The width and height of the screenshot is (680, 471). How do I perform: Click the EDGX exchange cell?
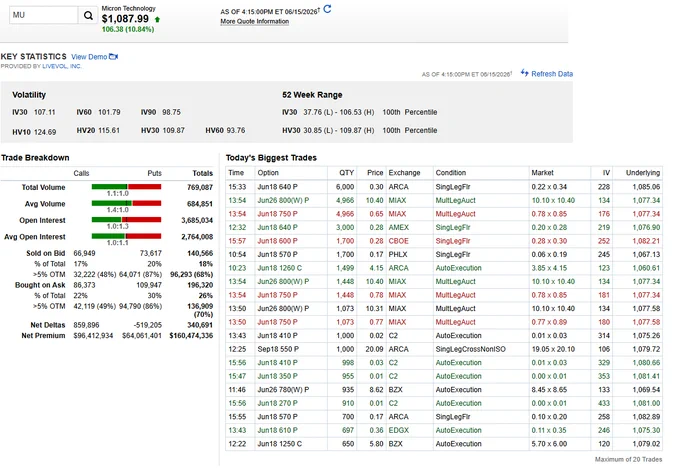tap(399, 430)
